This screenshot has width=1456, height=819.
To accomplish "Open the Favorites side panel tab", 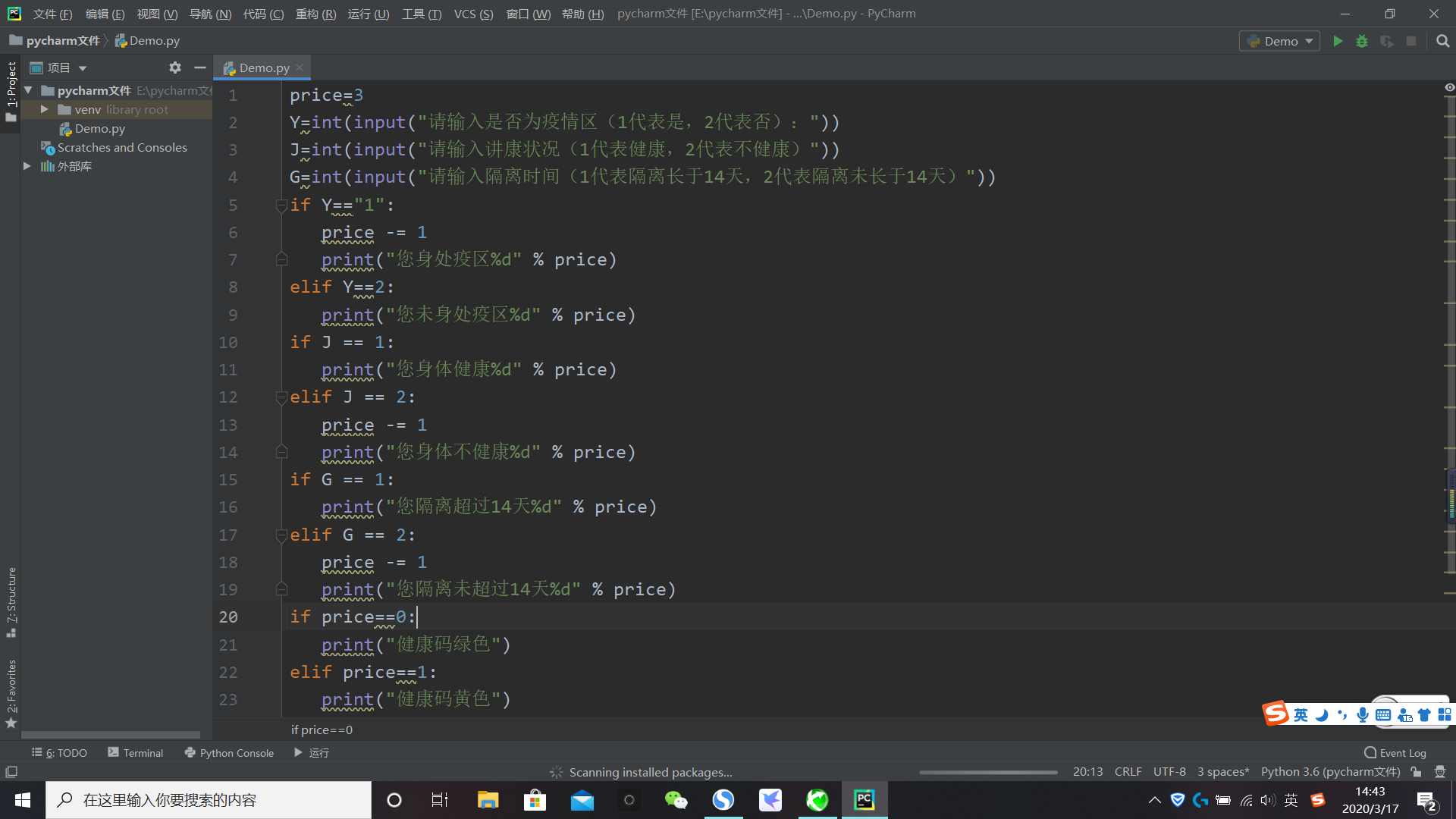I will (11, 694).
